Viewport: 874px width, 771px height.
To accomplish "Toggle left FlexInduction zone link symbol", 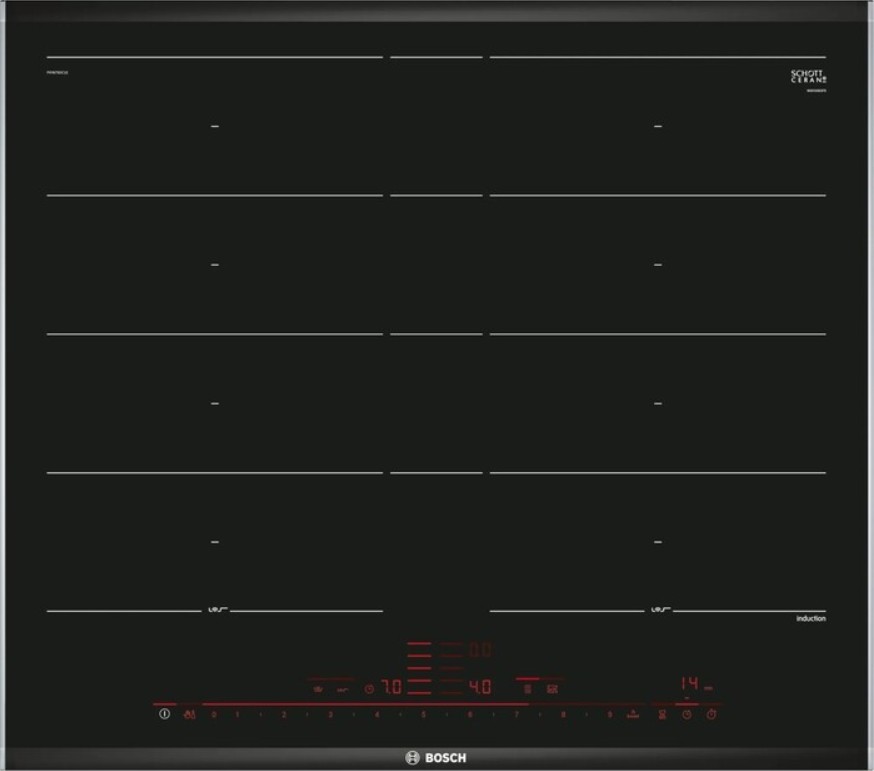I will [x=215, y=609].
